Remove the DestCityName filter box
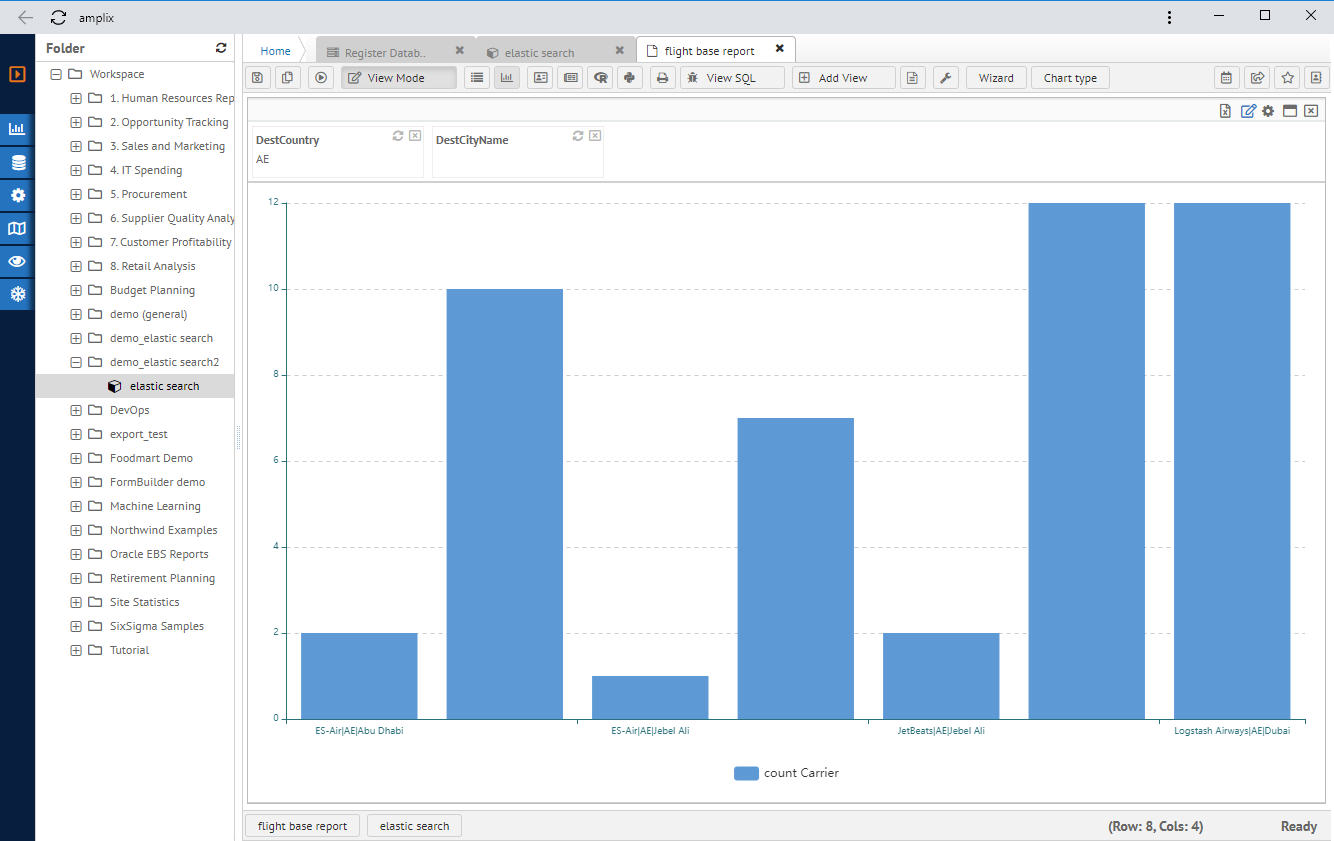The width and height of the screenshot is (1334, 841). 595,136
